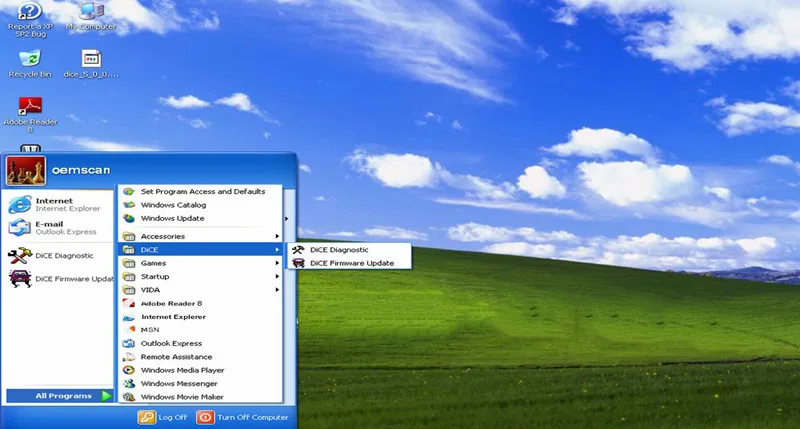800x429 pixels.
Task: Click DiCE Firmware Update car icon in submenu
Action: coord(298,263)
